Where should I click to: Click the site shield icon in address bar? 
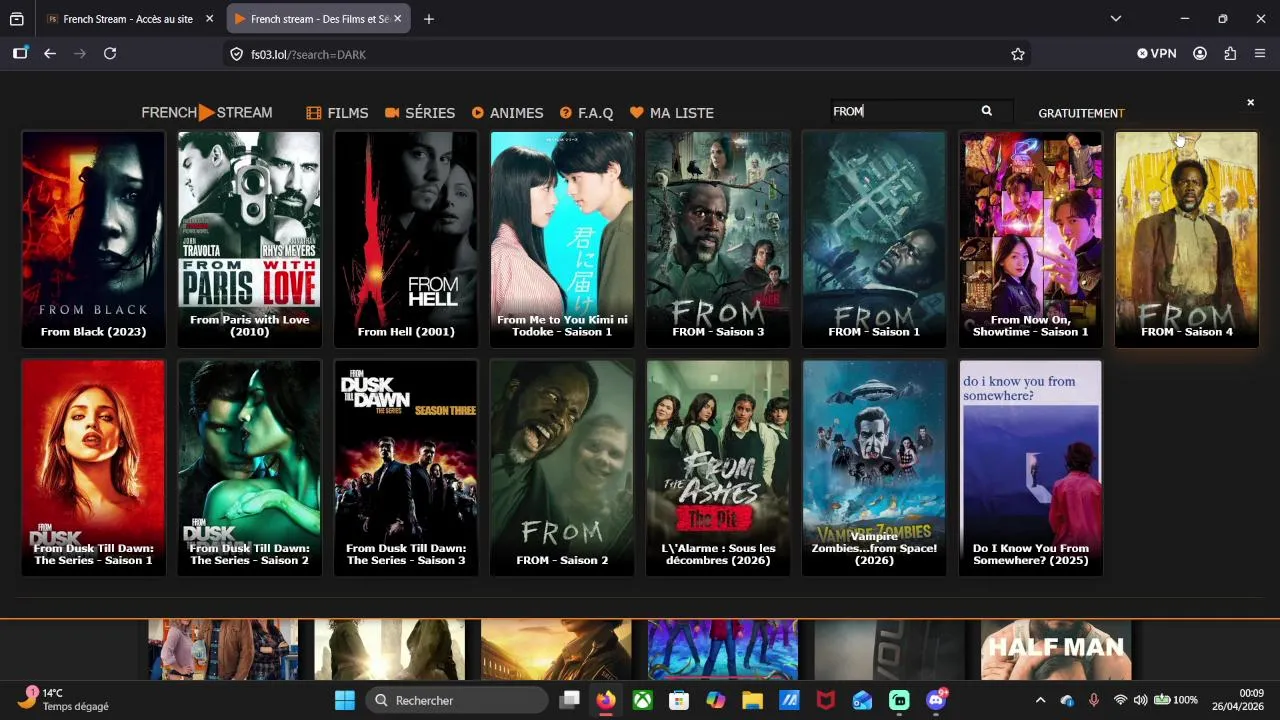pyautogui.click(x=237, y=54)
